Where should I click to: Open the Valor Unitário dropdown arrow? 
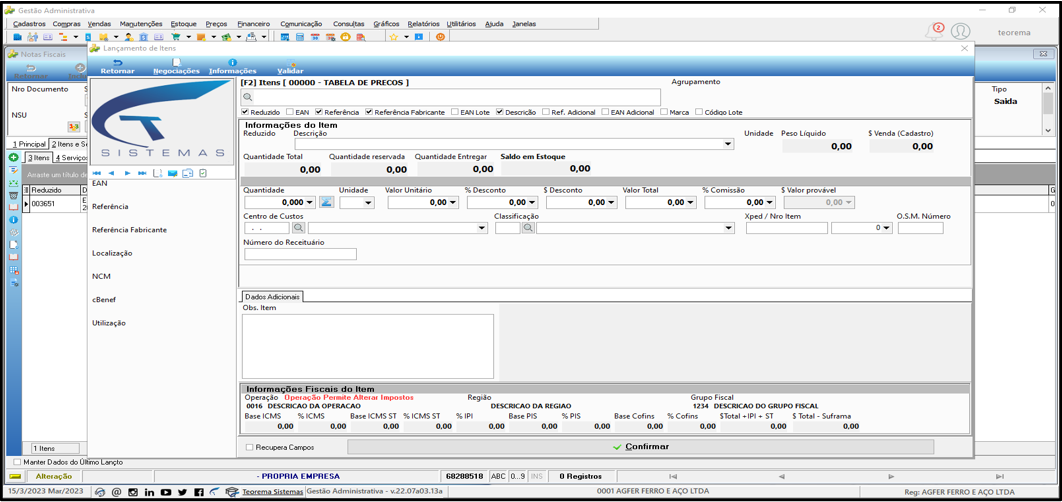tap(453, 202)
